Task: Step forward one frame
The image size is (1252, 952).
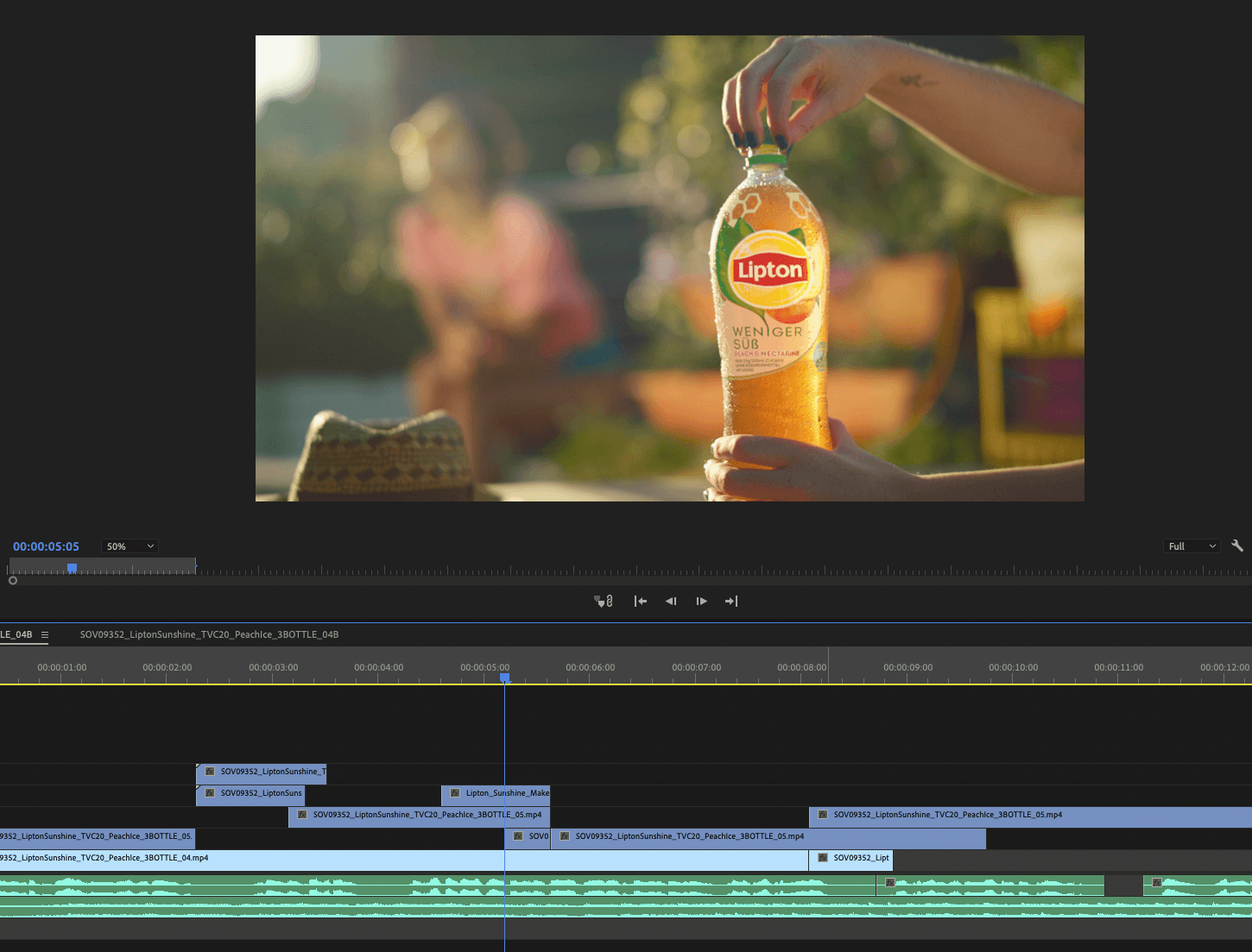Action: point(701,601)
